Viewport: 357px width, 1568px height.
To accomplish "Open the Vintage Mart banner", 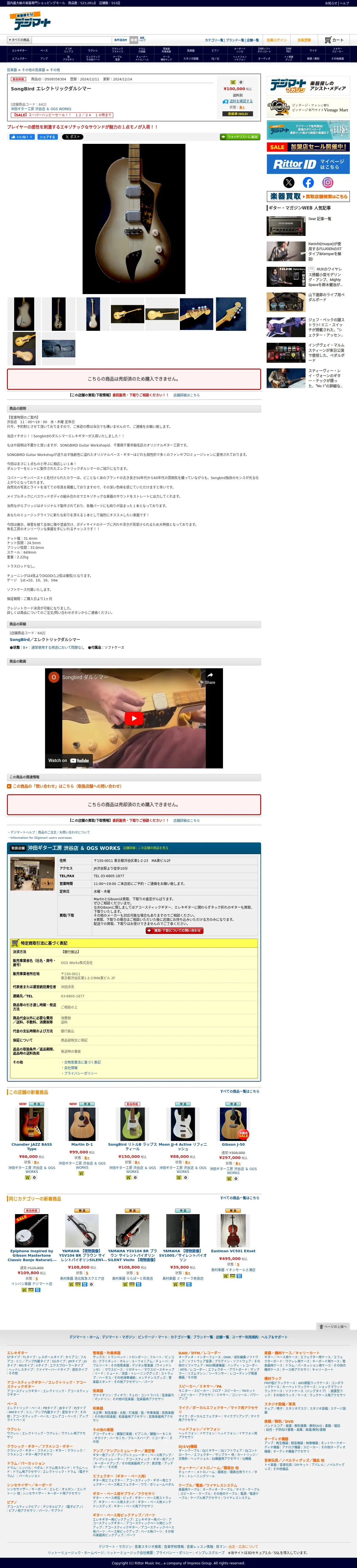I will (x=308, y=108).
